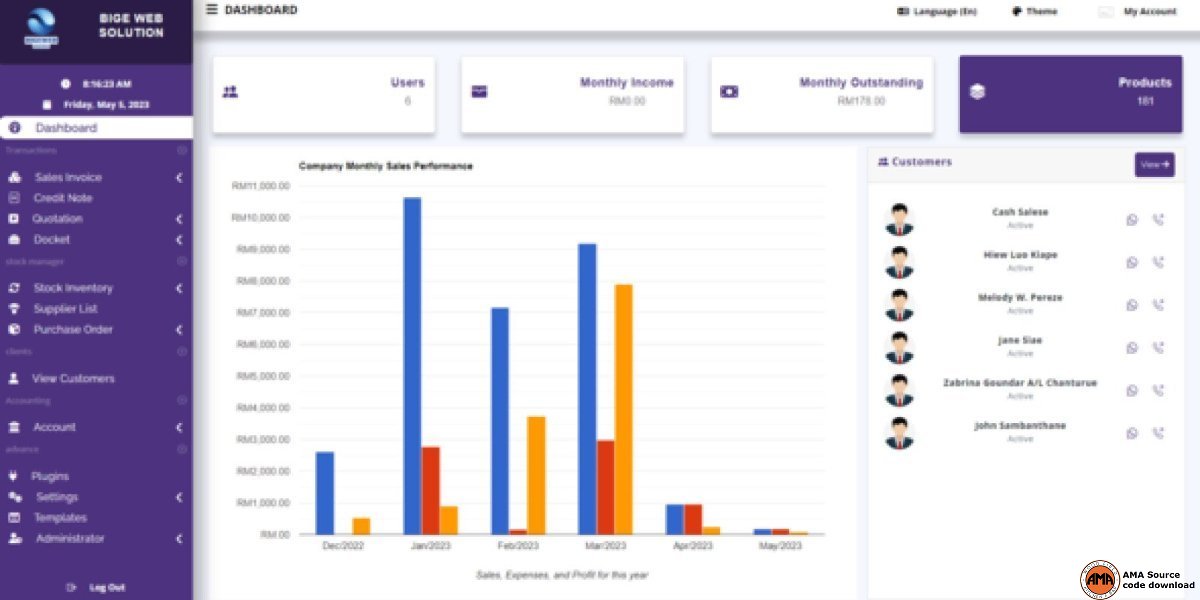Screen dimensions: 1200x600
Task: Click the Users card people icon
Action: click(230, 92)
